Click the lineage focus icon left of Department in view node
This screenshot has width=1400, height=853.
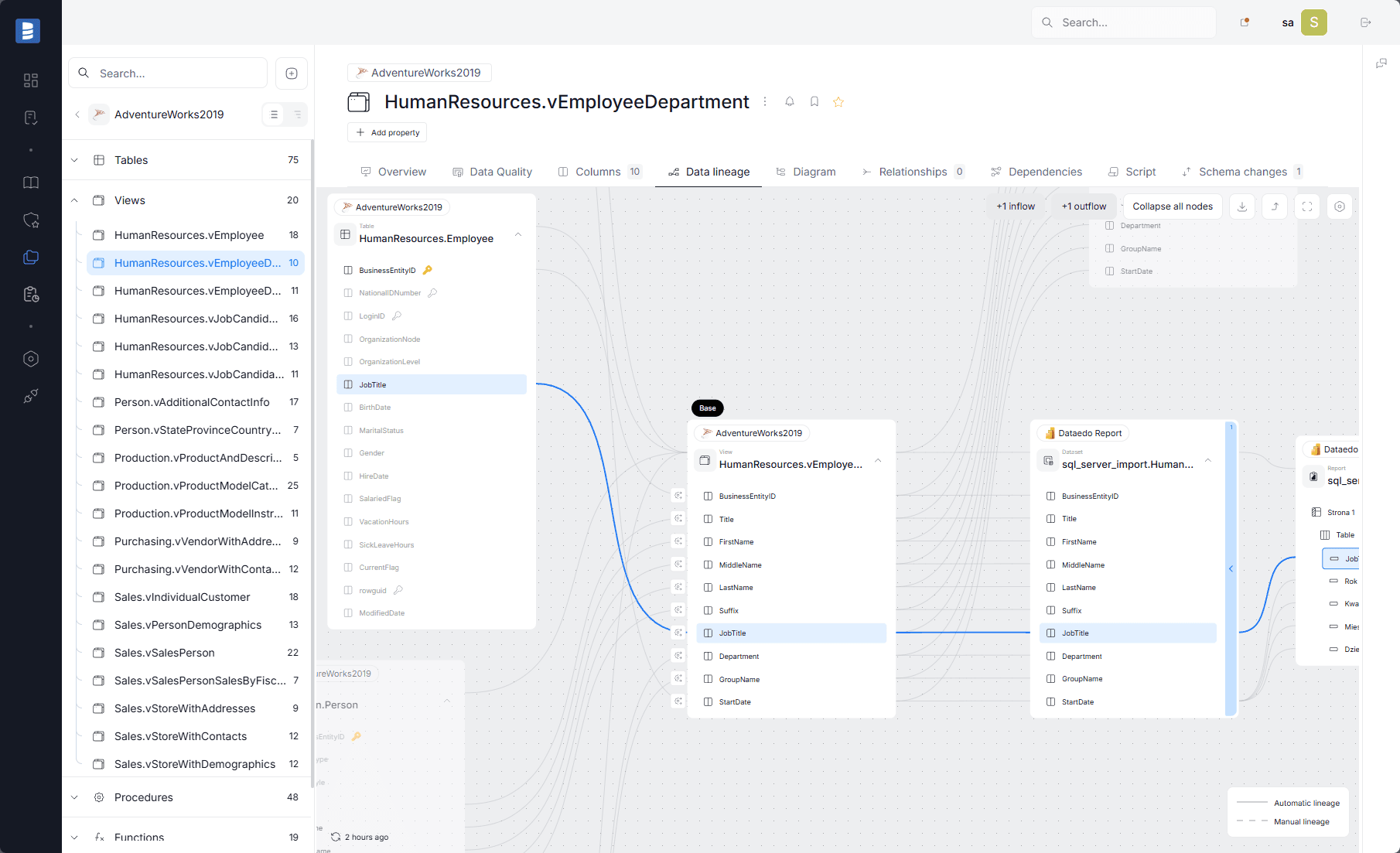click(x=678, y=656)
